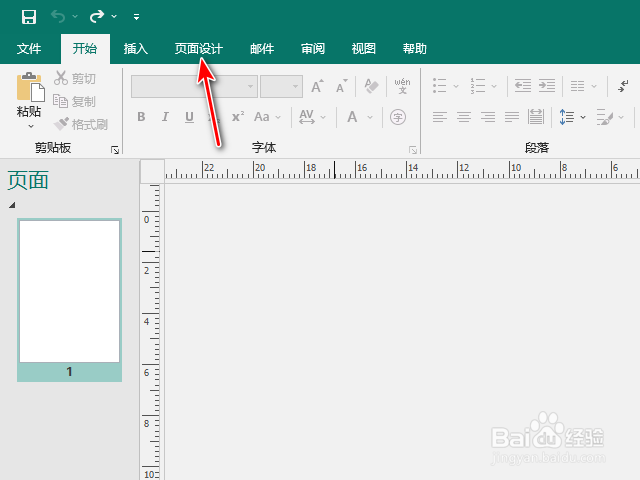The image size is (640, 480).
Task: Open the 帮助 tab
Action: [415, 49]
